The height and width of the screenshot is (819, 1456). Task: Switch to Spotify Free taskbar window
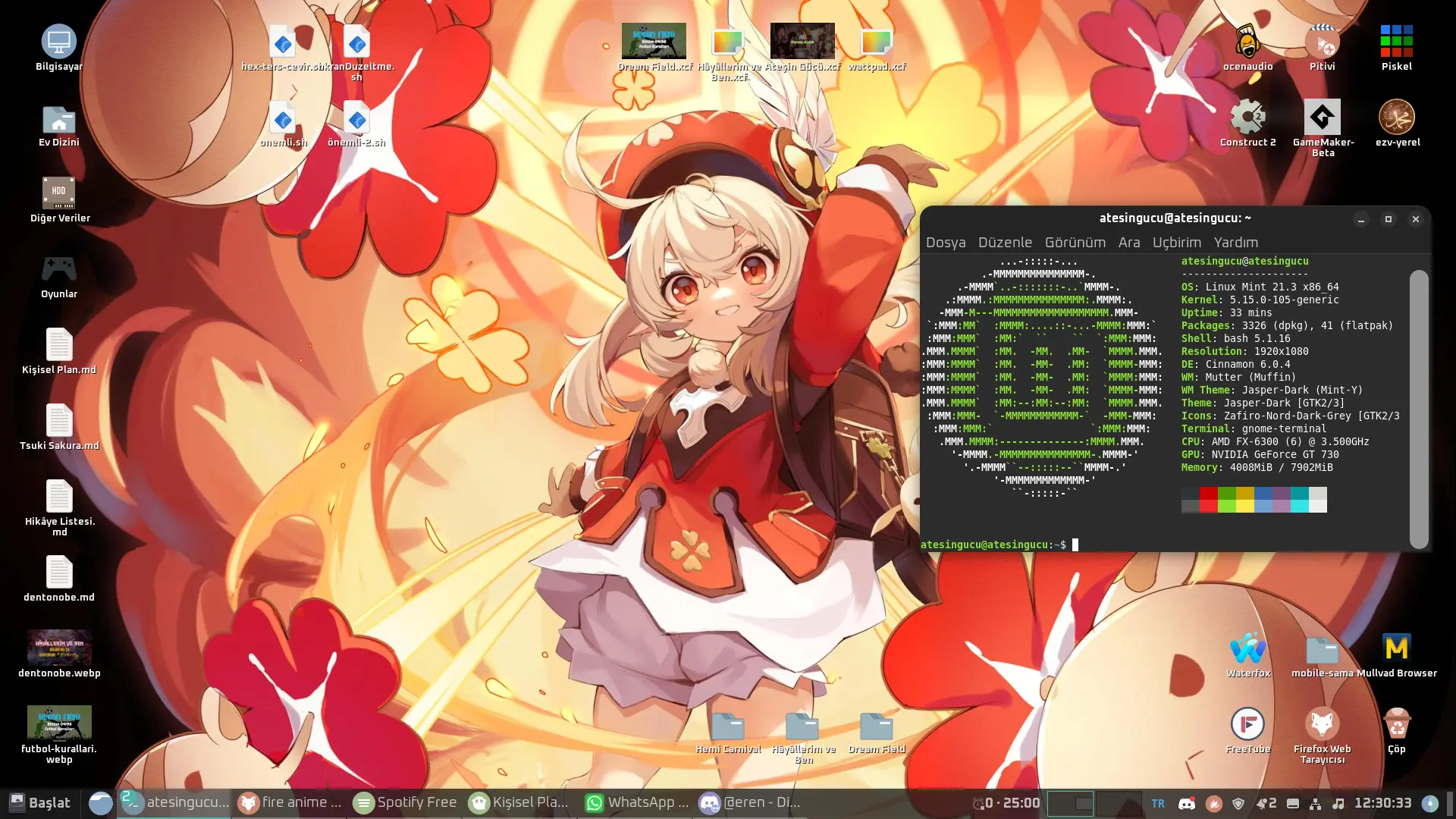click(x=406, y=803)
